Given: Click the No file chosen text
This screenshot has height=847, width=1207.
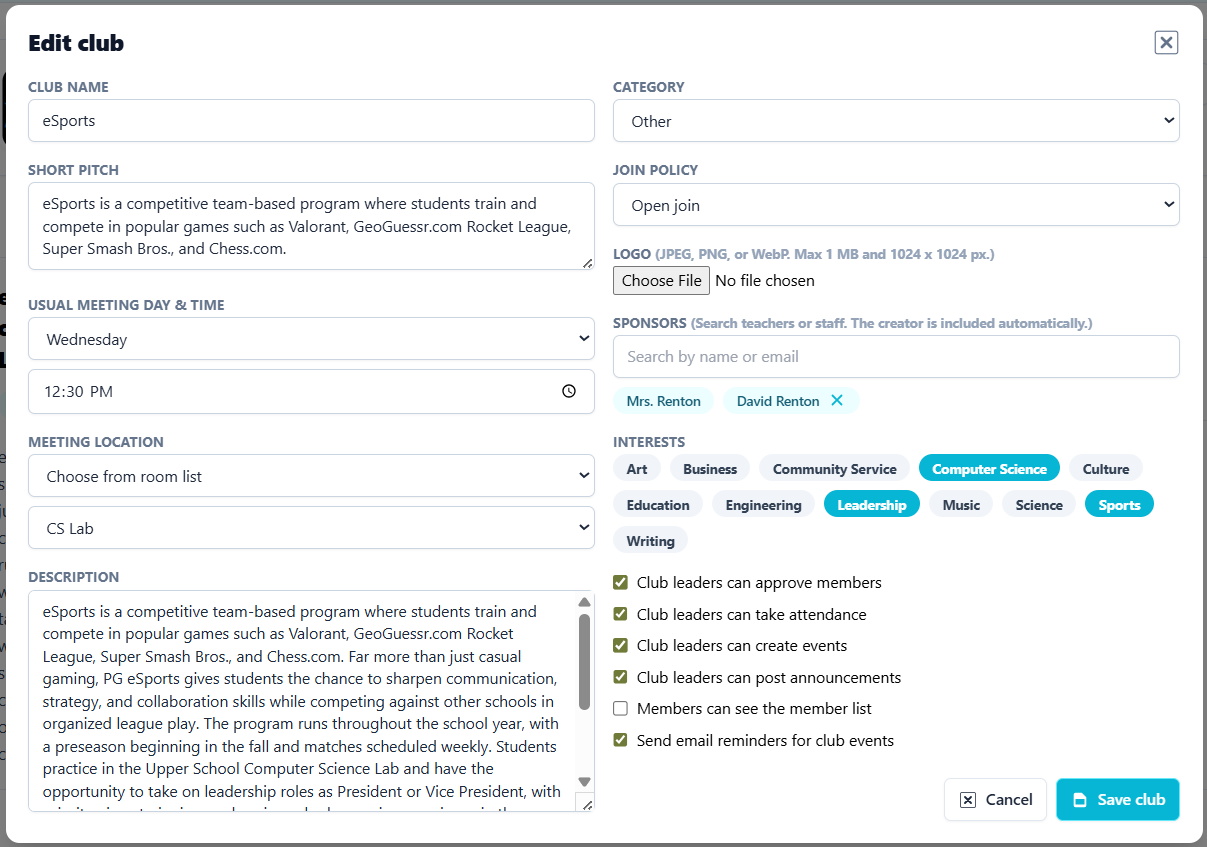Looking at the screenshot, I should pos(765,281).
